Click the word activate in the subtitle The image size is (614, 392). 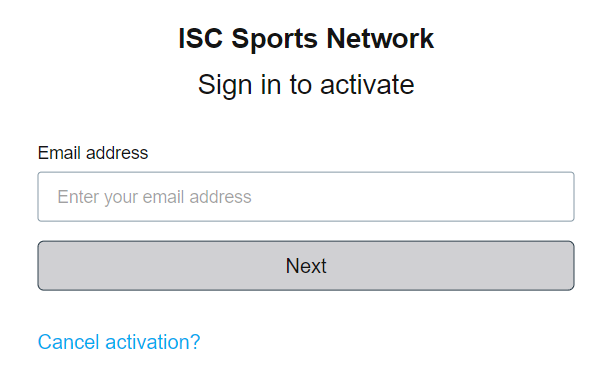click(x=367, y=85)
